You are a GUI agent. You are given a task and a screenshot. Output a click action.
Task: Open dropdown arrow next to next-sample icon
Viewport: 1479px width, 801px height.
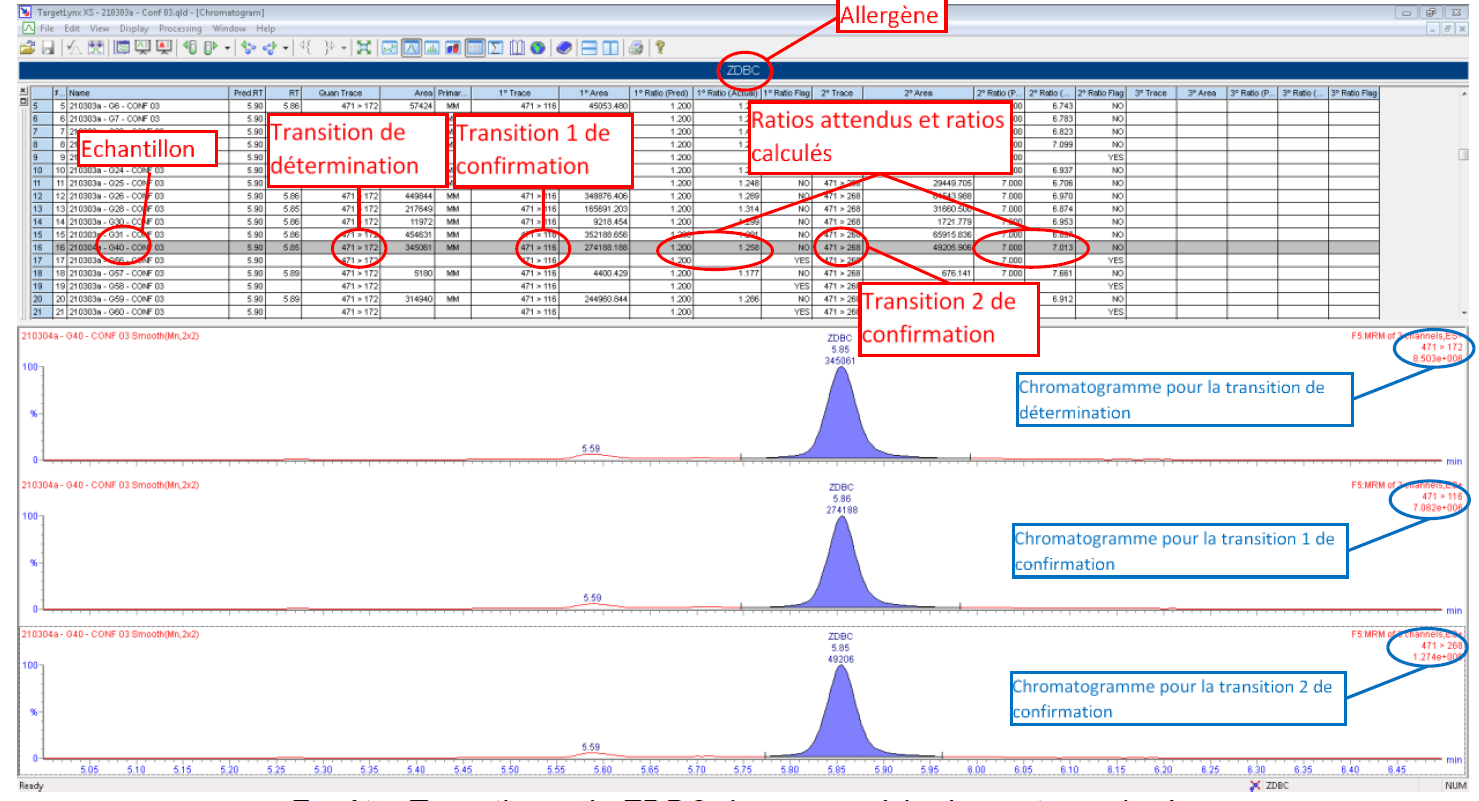click(228, 47)
